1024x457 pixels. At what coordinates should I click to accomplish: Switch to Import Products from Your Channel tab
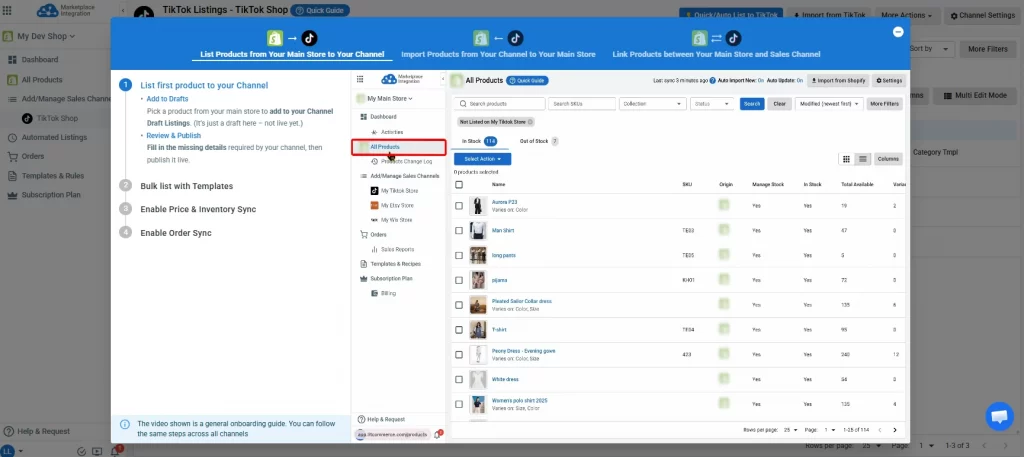tap(498, 54)
